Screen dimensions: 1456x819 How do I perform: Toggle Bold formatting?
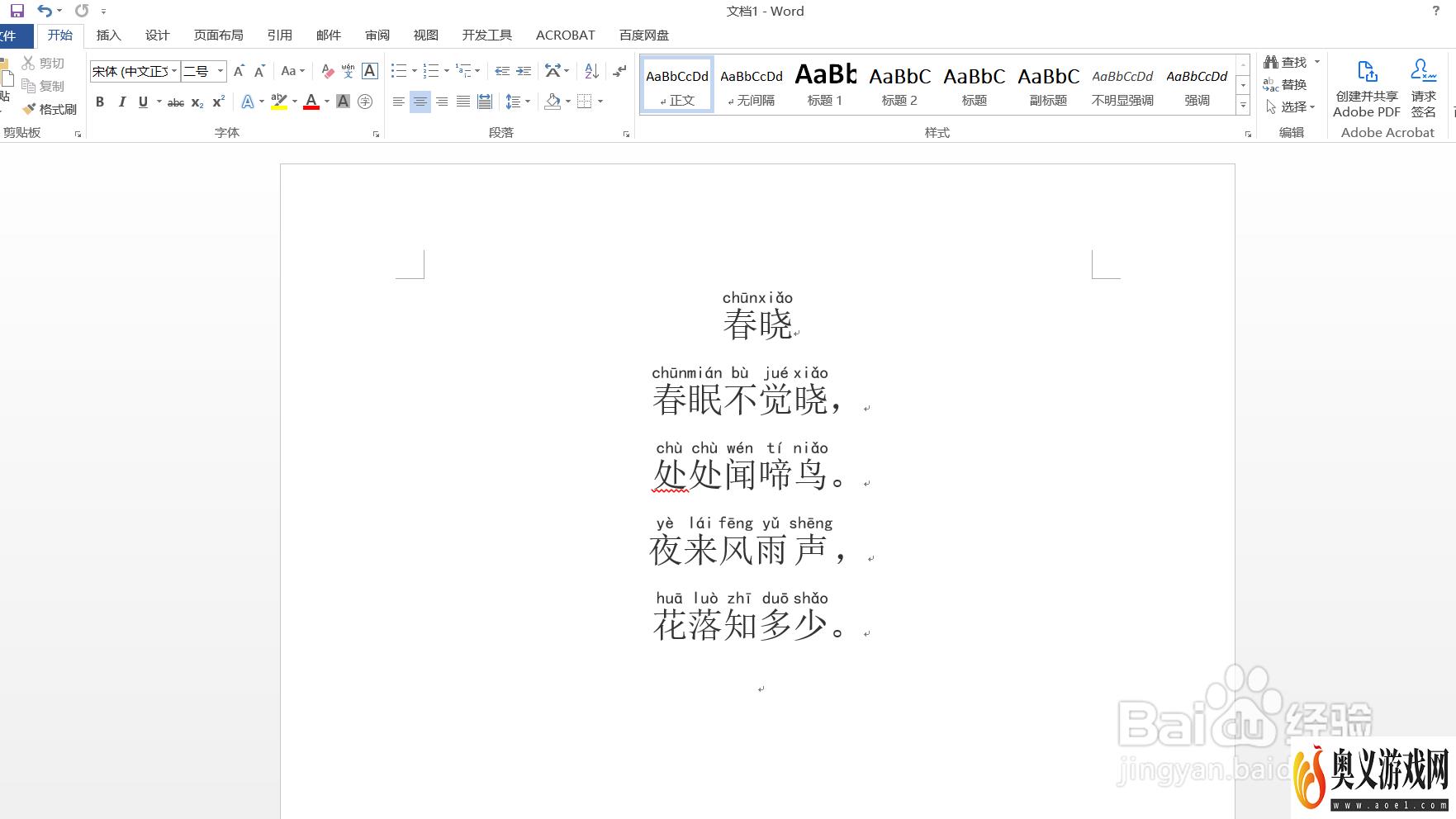pos(100,102)
